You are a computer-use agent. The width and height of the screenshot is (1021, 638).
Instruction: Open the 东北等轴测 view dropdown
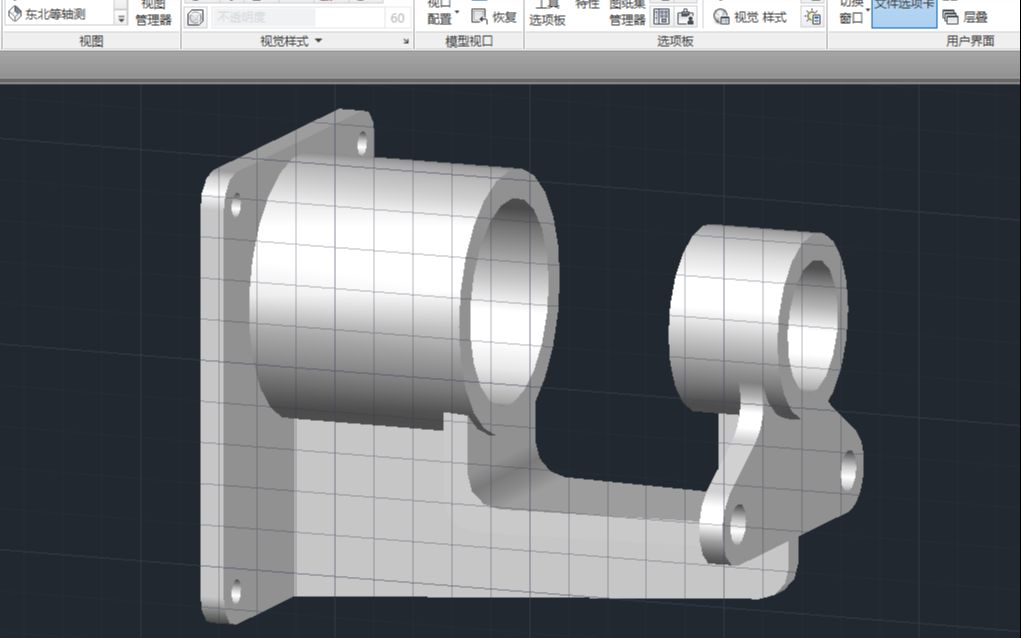pos(122,14)
